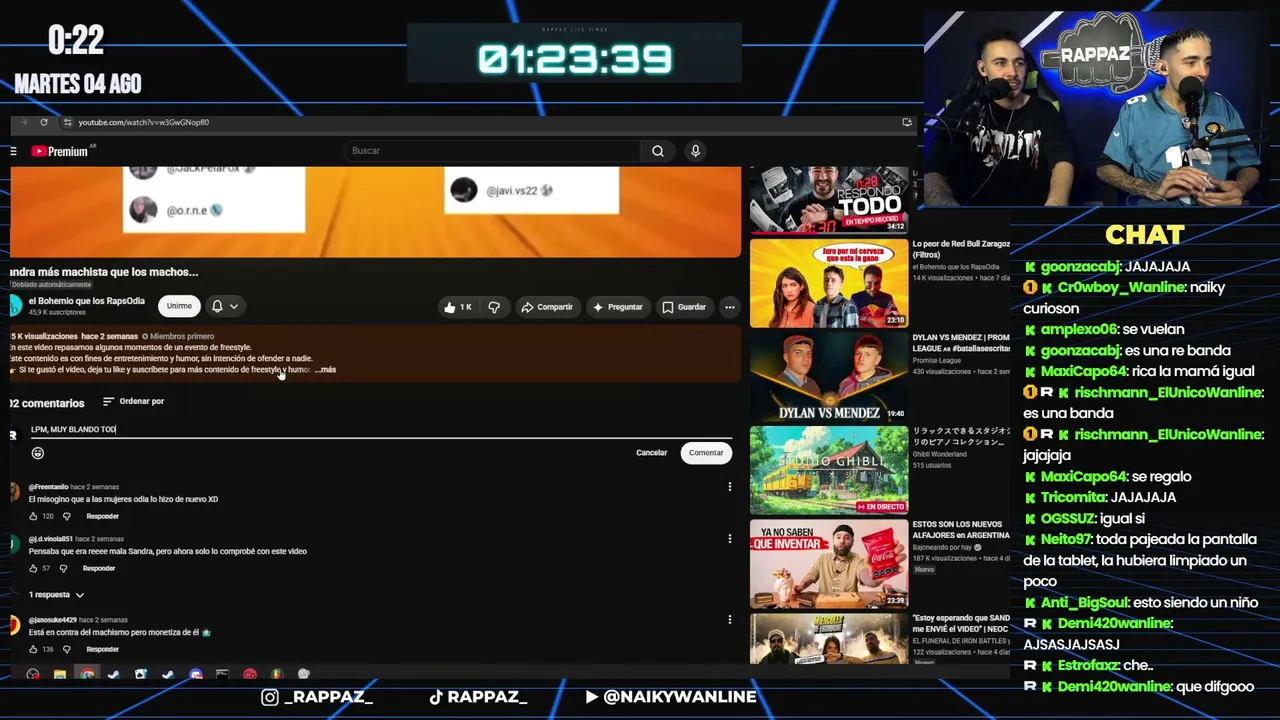This screenshot has height=720, width=1280.
Task: Like the @j.d.vinola851 comment
Action: (33, 568)
